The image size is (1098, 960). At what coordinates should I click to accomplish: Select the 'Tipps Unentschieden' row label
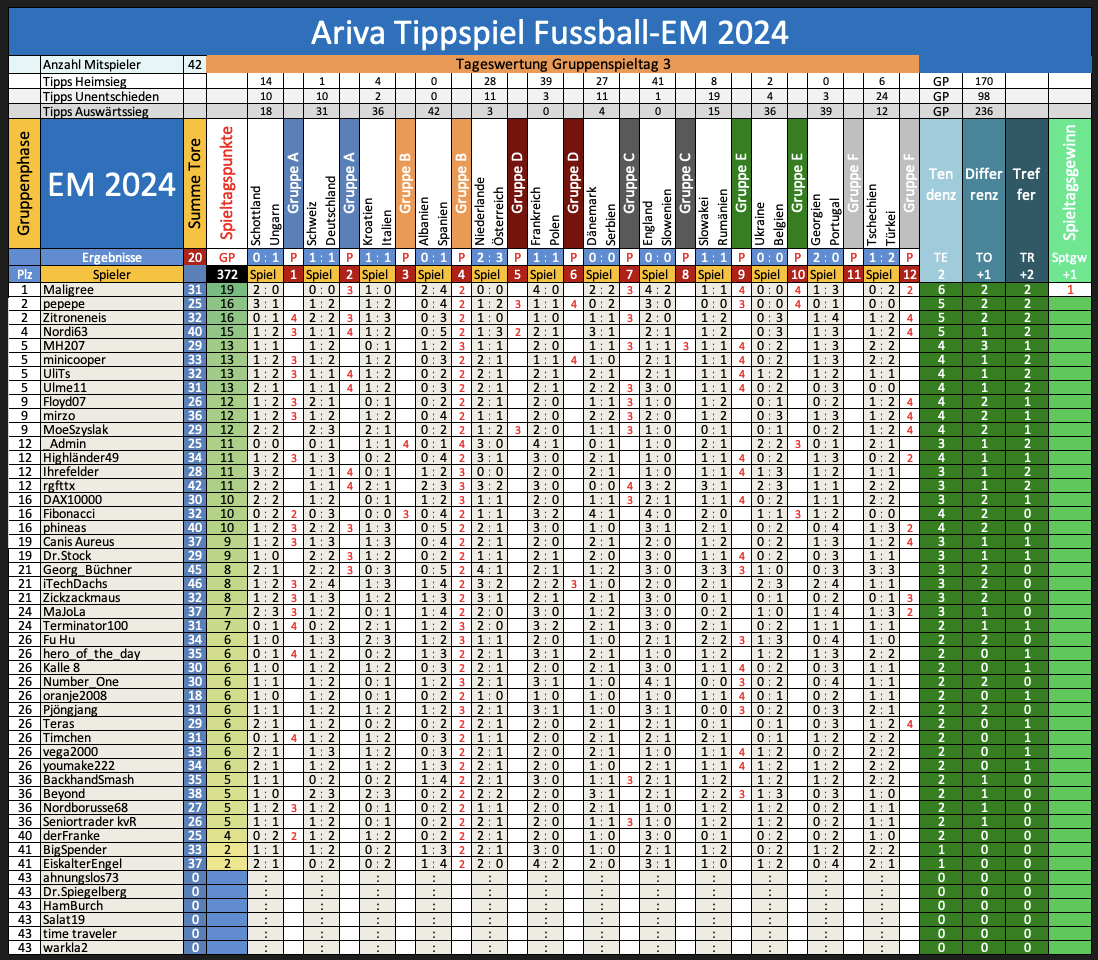tap(112, 96)
